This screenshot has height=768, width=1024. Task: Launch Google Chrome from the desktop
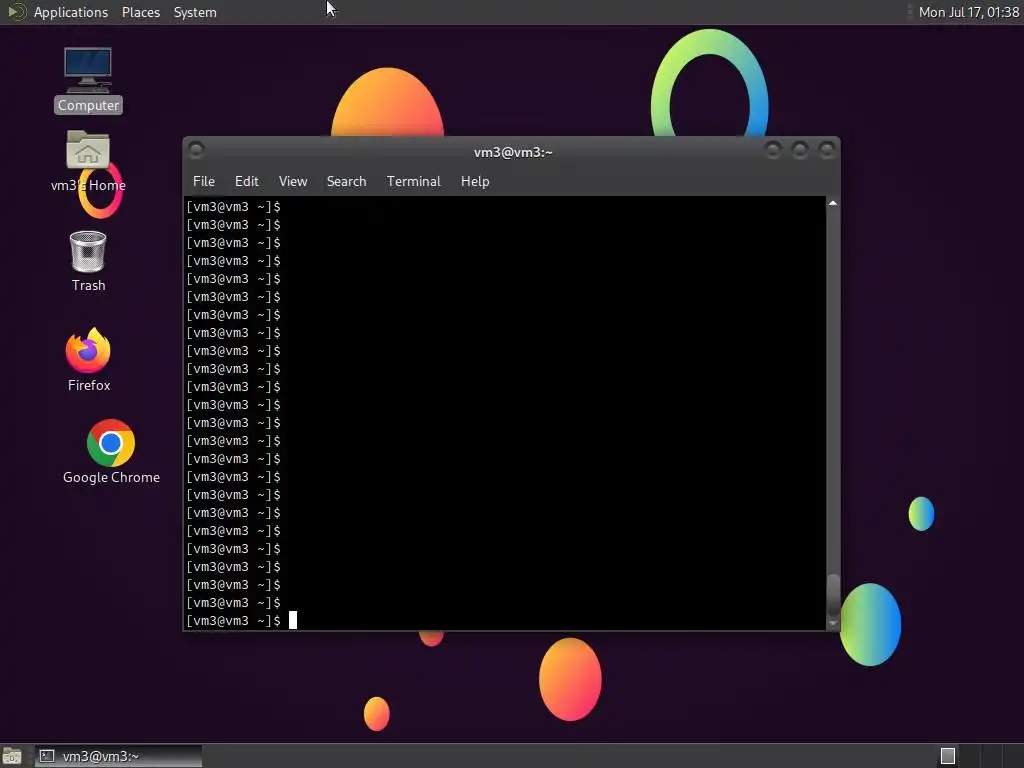pyautogui.click(x=111, y=452)
